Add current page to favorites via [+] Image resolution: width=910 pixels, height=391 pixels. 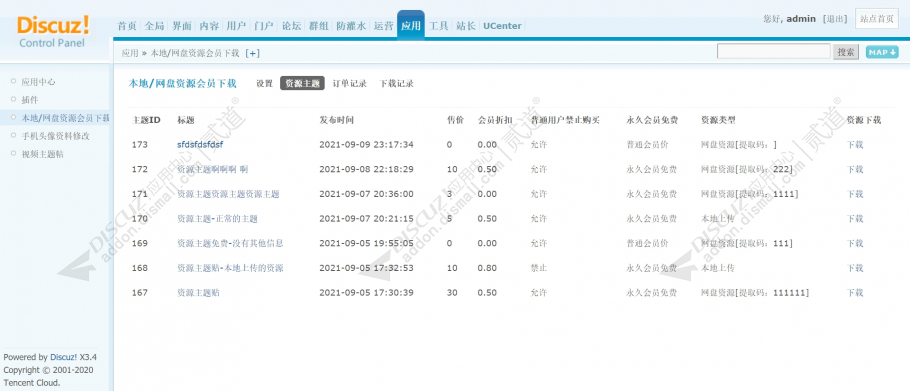(252, 53)
